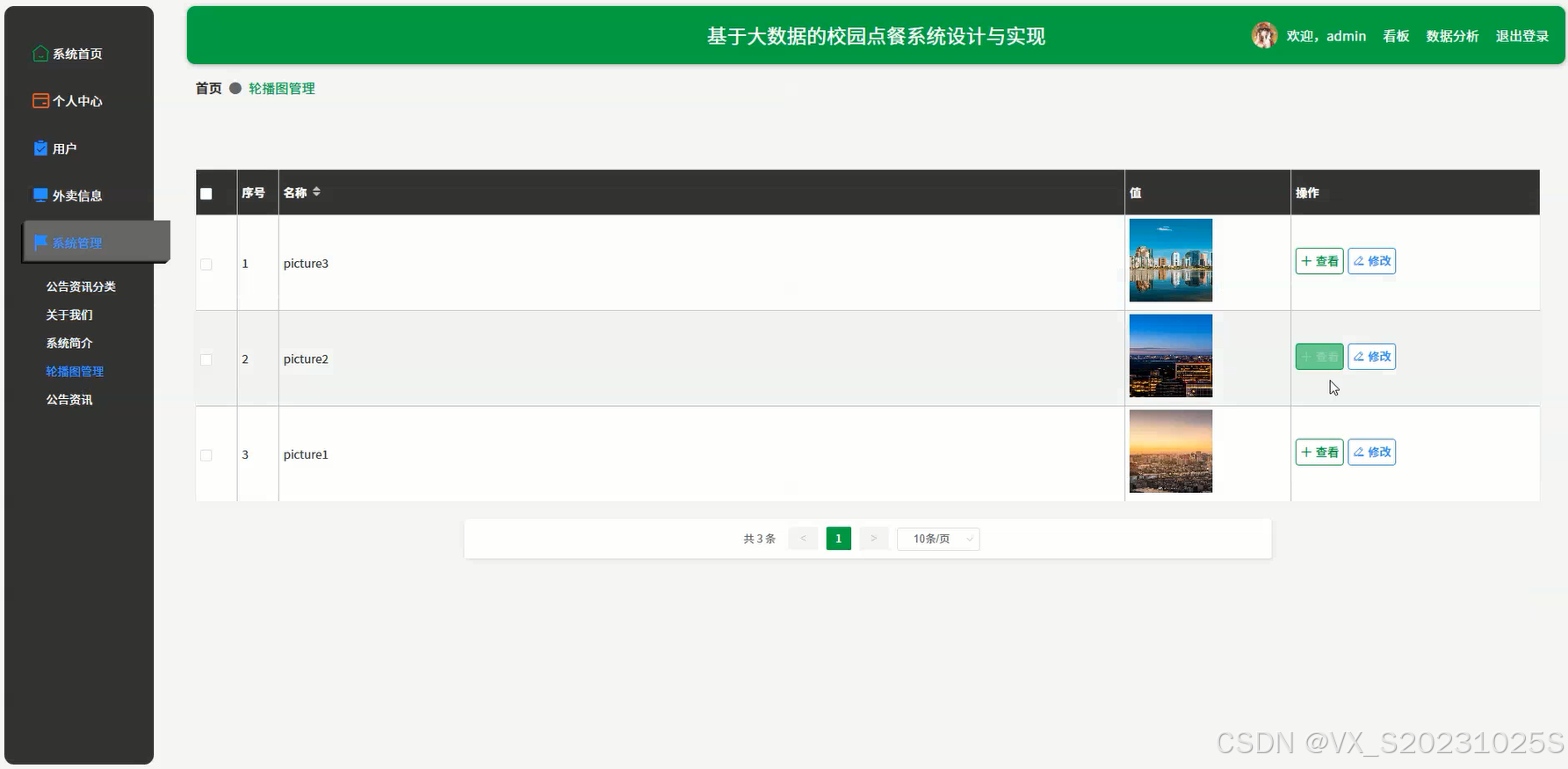Click the card icon beside 个人中心

40,101
